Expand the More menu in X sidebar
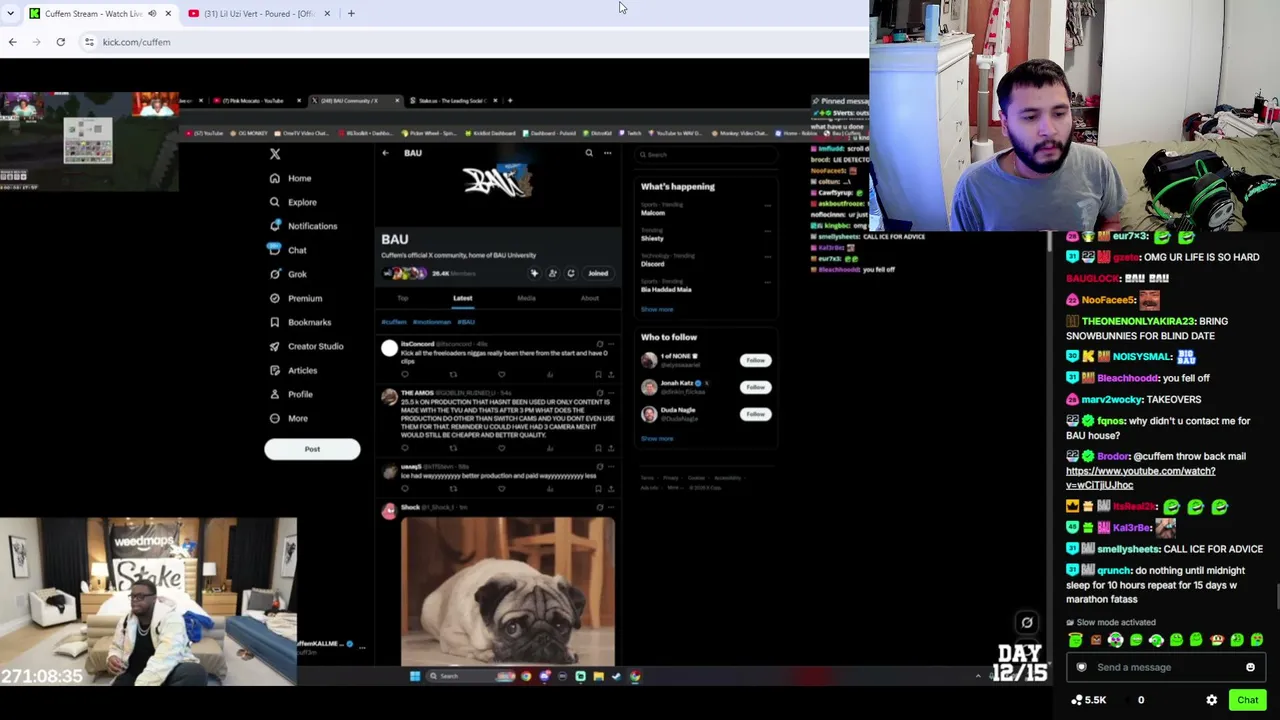 [x=288, y=418]
